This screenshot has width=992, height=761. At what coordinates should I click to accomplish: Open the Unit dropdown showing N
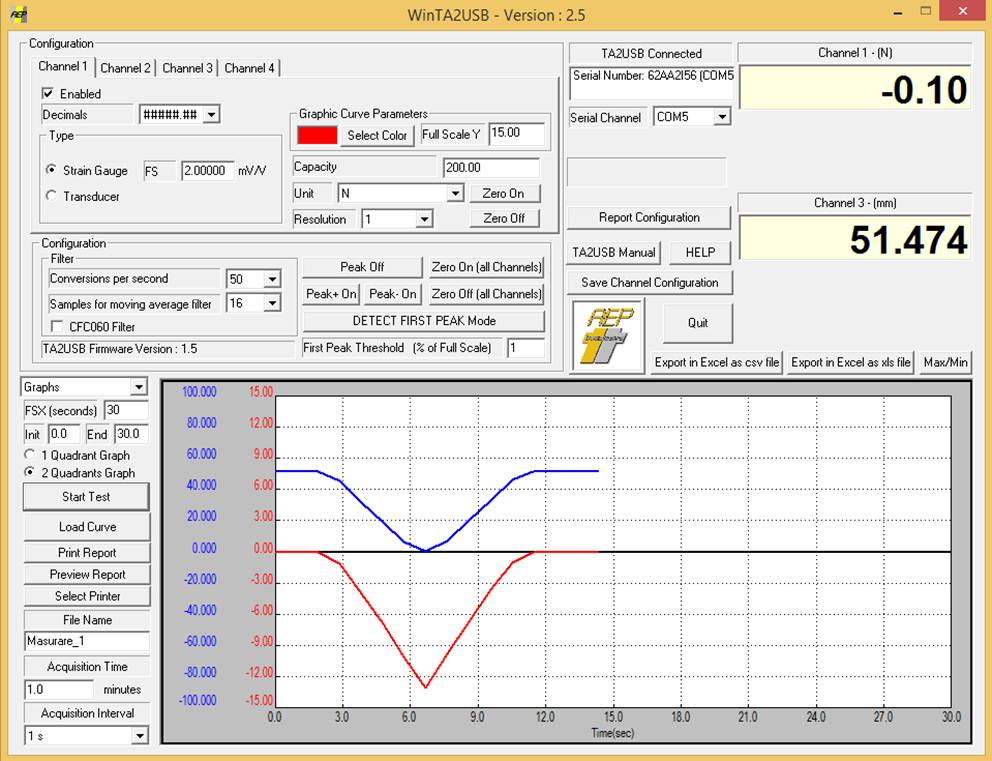coord(455,193)
